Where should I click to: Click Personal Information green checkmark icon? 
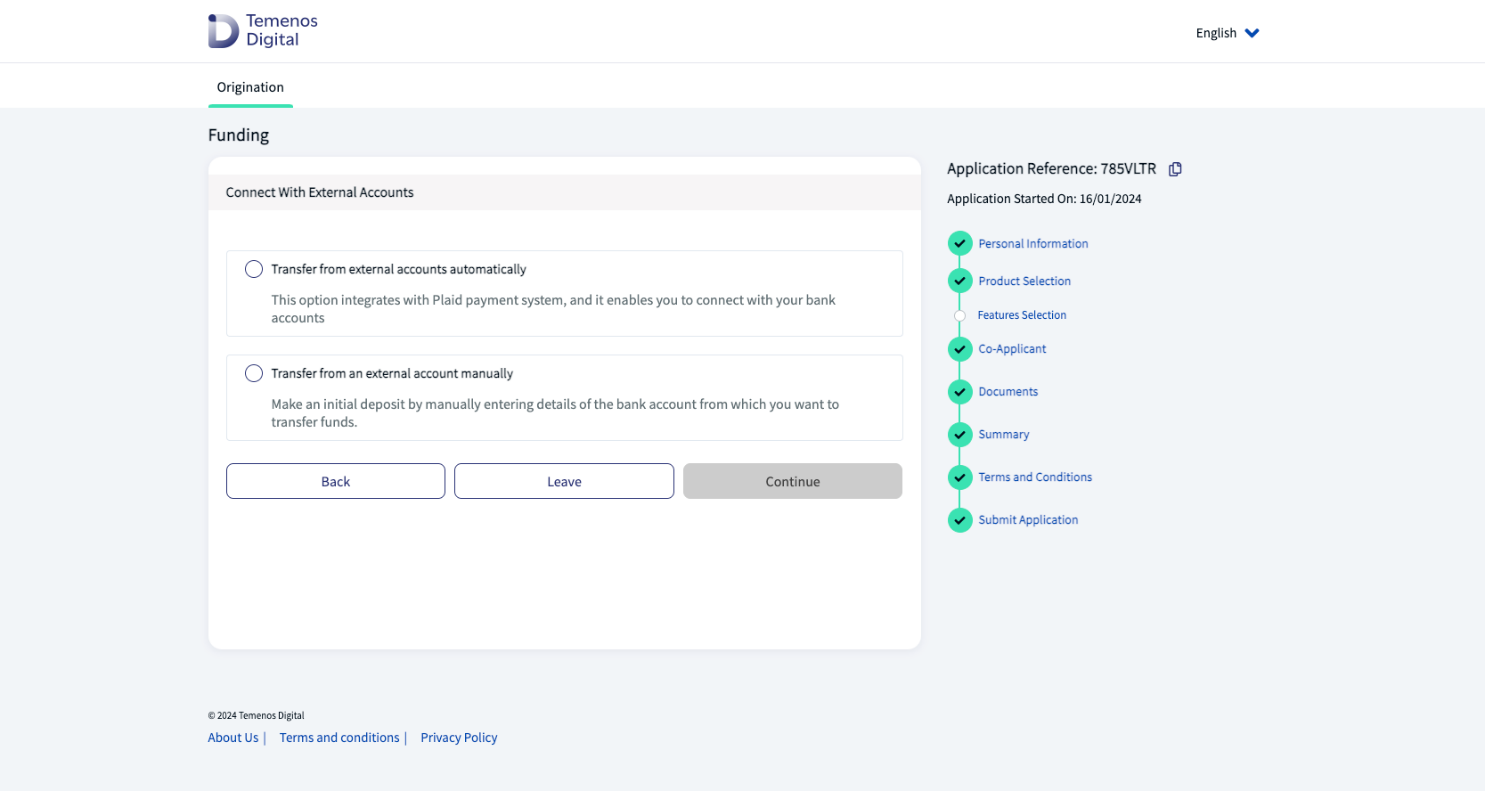(x=960, y=244)
